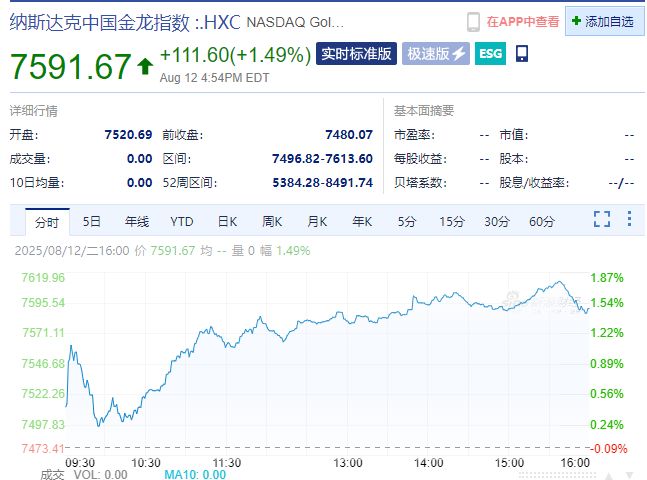Select the 5日 chart tab

92,222
